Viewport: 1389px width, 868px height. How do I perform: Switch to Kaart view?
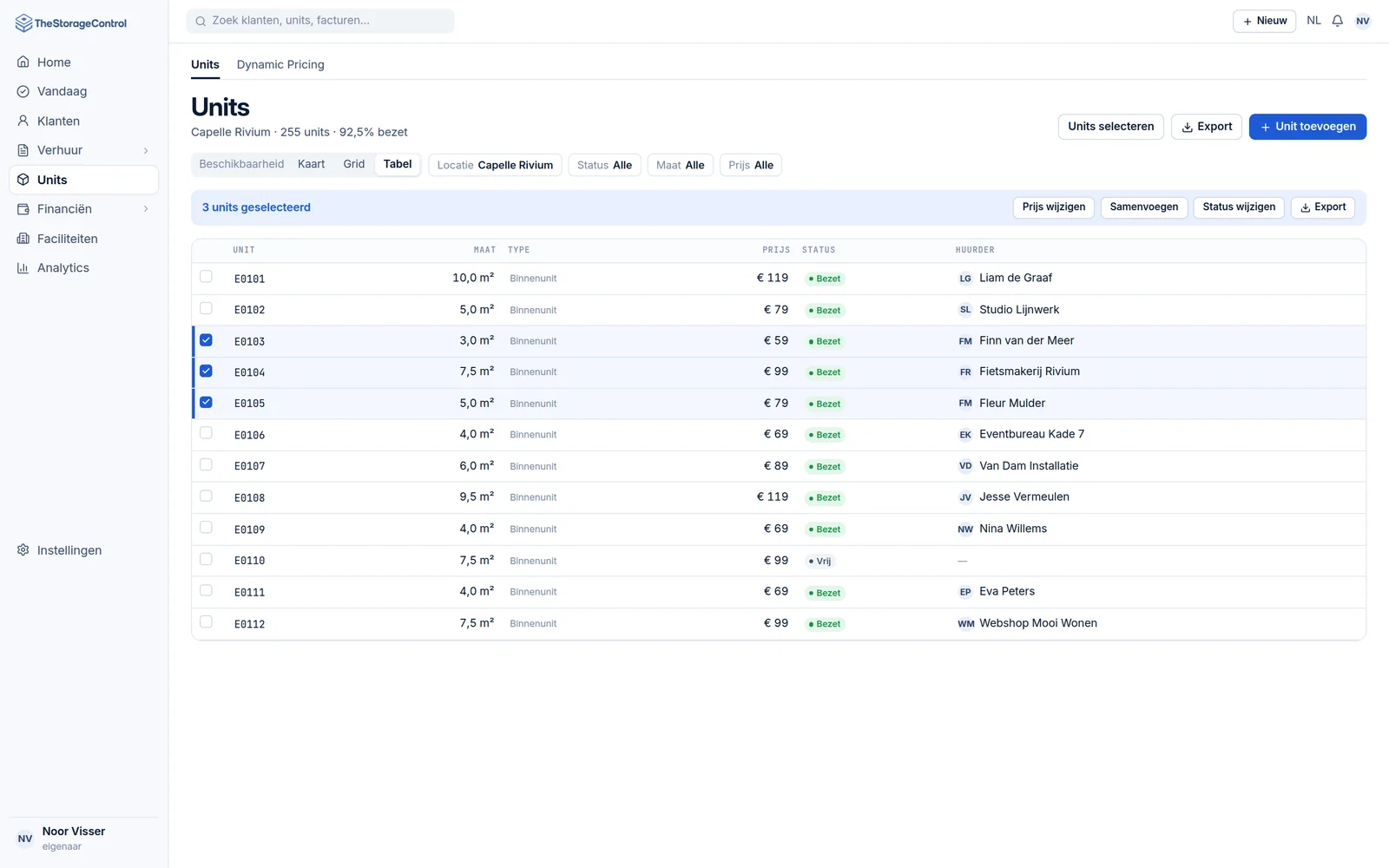click(x=311, y=164)
